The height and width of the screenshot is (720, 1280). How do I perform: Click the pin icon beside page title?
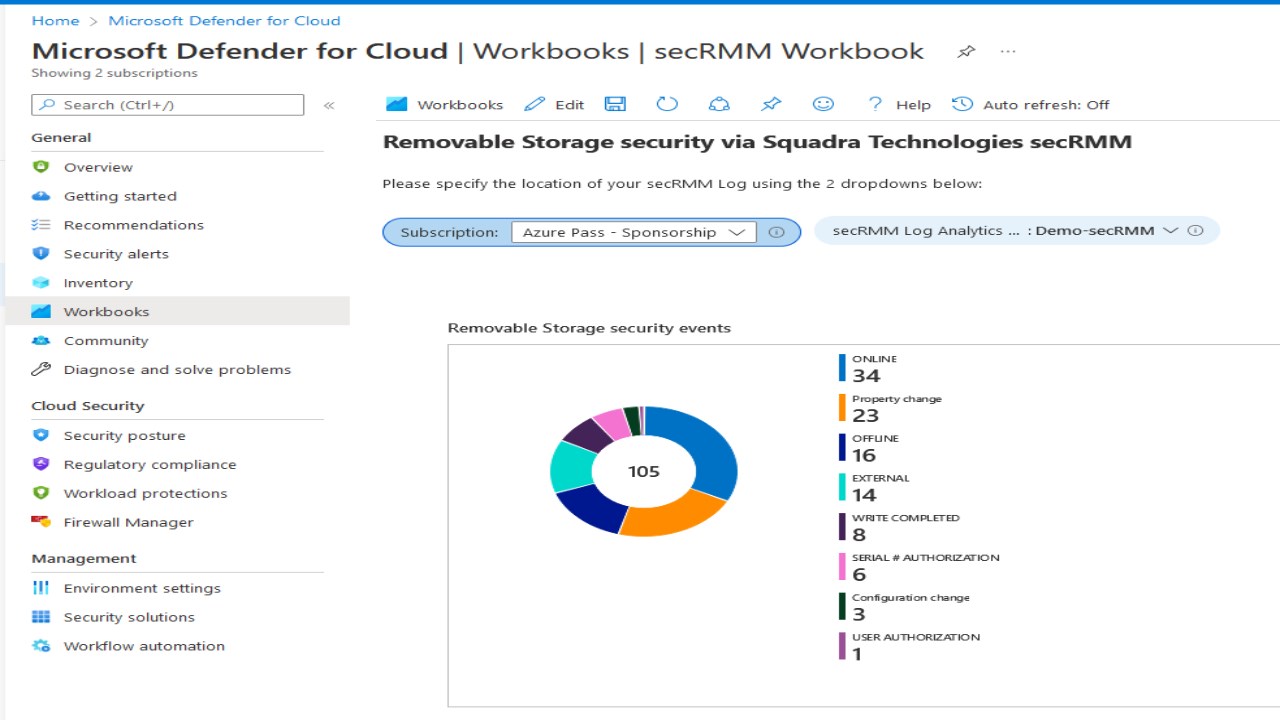pos(966,52)
